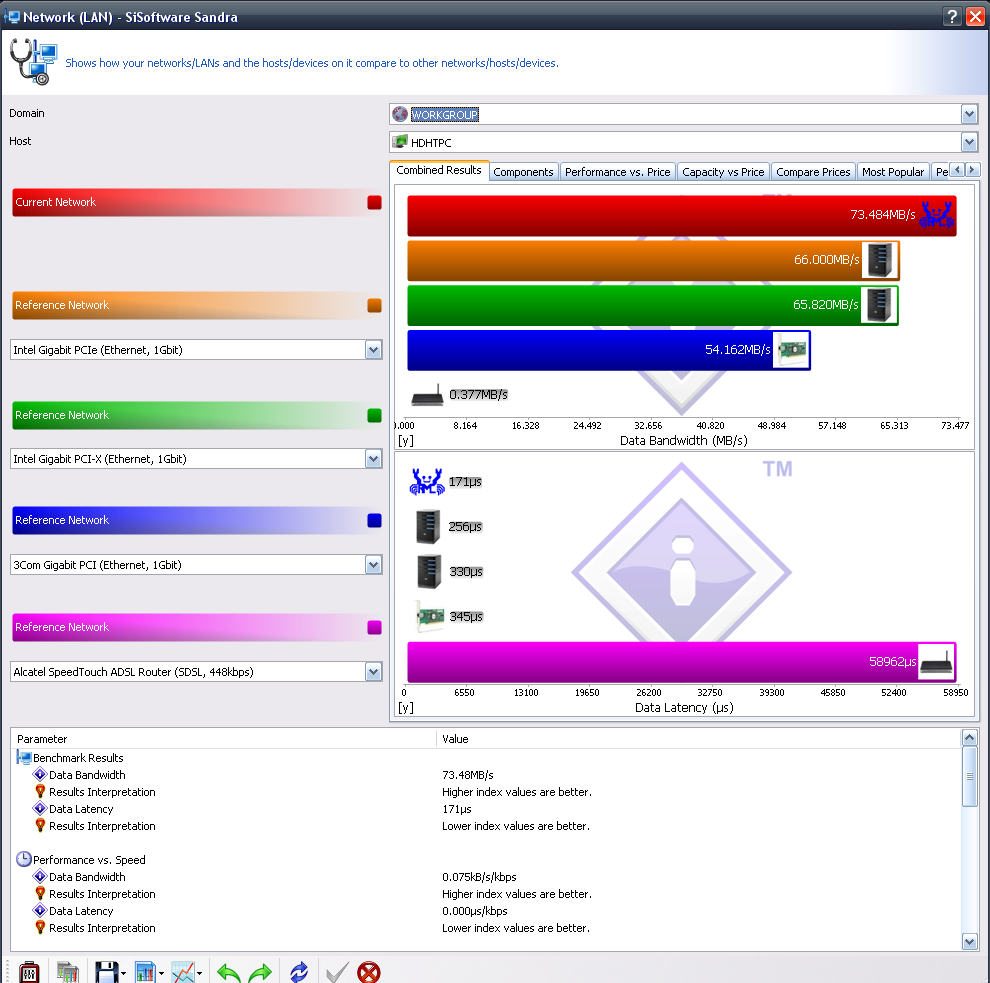The width and height of the screenshot is (990, 983).
Task: Click the green back arrow
Action: tap(229, 972)
